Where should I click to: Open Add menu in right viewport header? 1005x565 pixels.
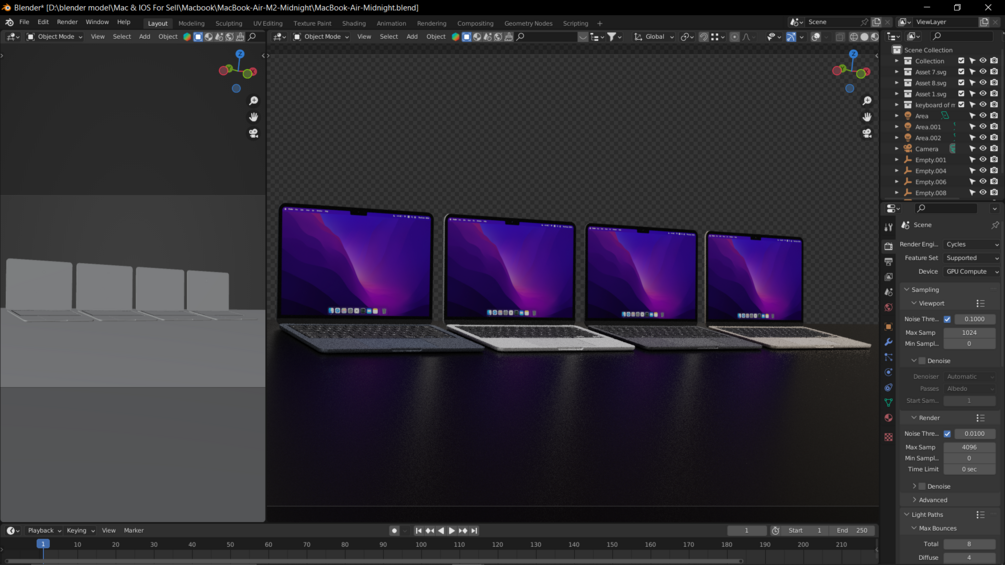click(x=411, y=37)
